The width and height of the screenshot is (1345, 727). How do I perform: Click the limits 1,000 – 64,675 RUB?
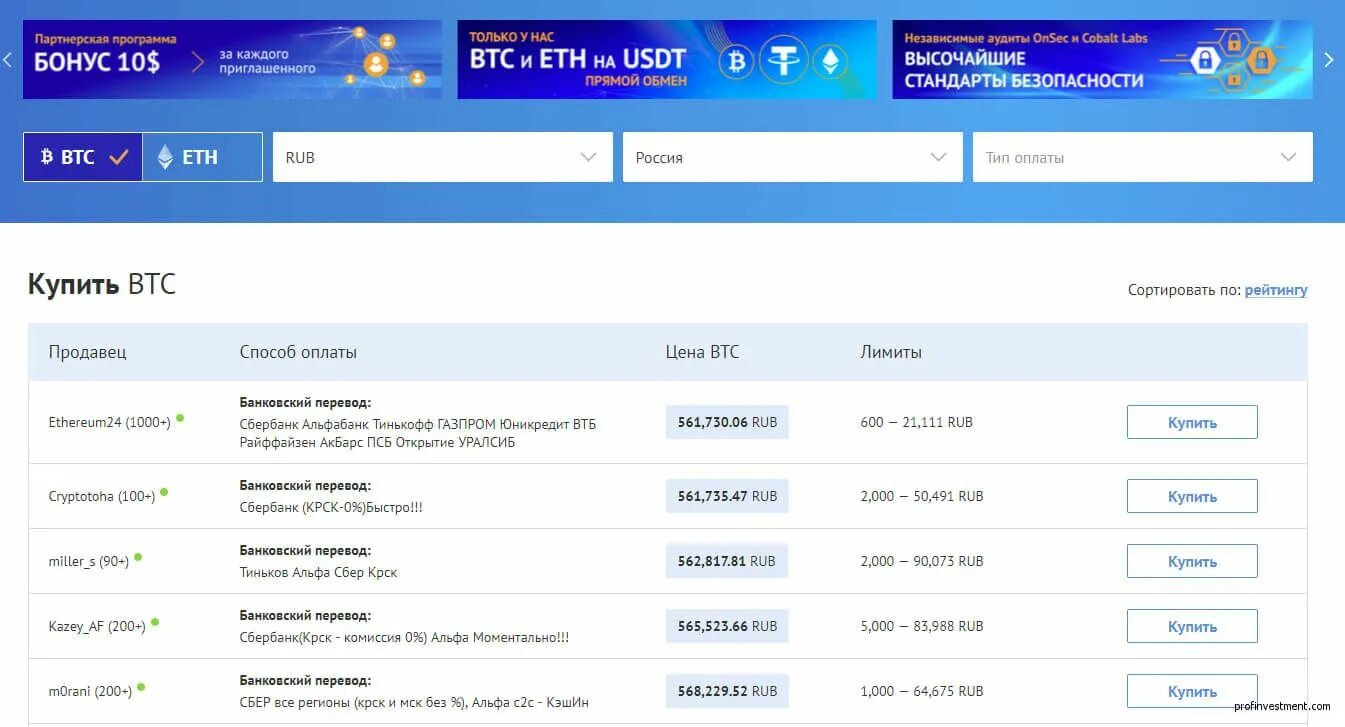pos(922,691)
